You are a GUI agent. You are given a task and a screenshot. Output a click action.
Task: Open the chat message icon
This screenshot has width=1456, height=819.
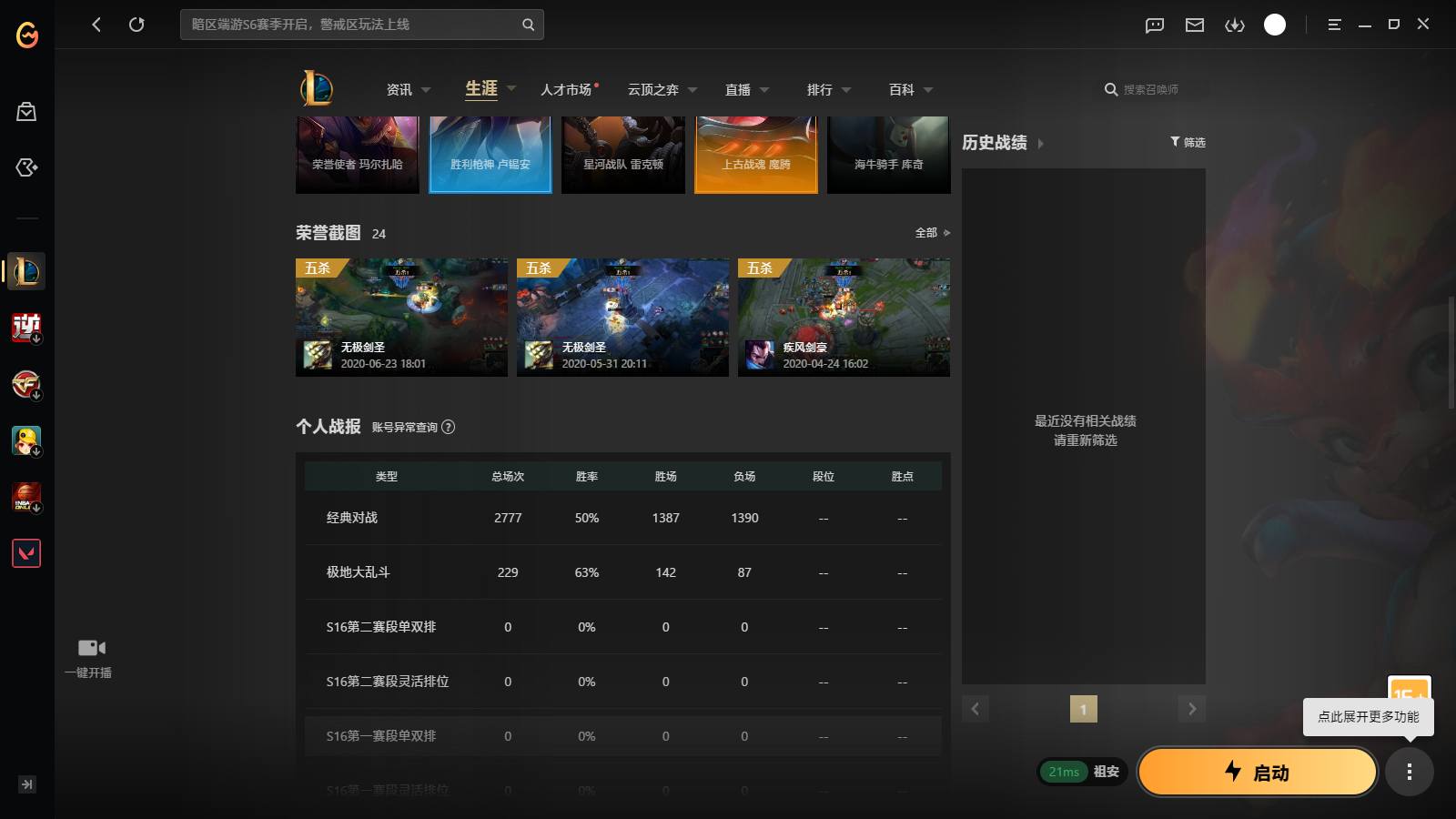[x=1155, y=25]
